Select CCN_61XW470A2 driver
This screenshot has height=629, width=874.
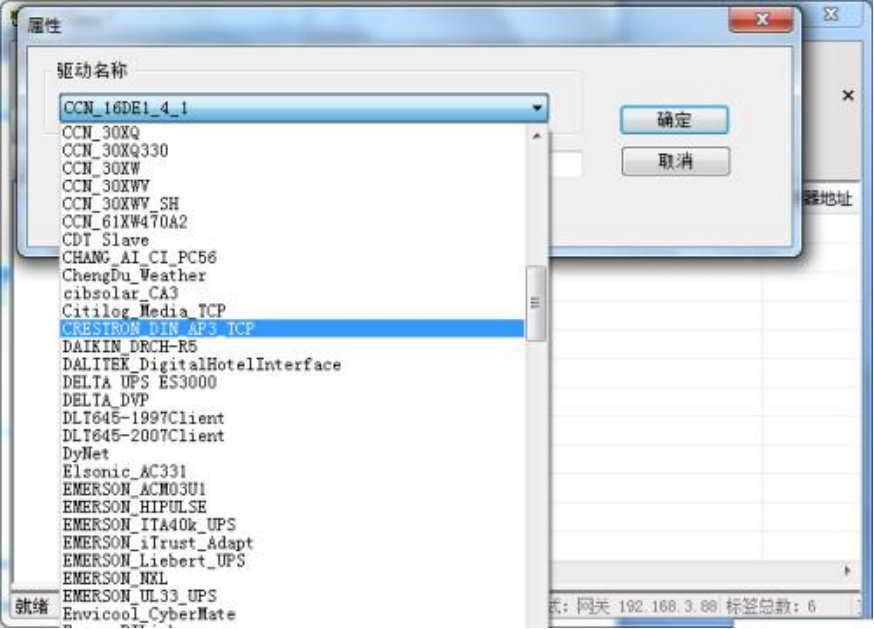coord(292,222)
